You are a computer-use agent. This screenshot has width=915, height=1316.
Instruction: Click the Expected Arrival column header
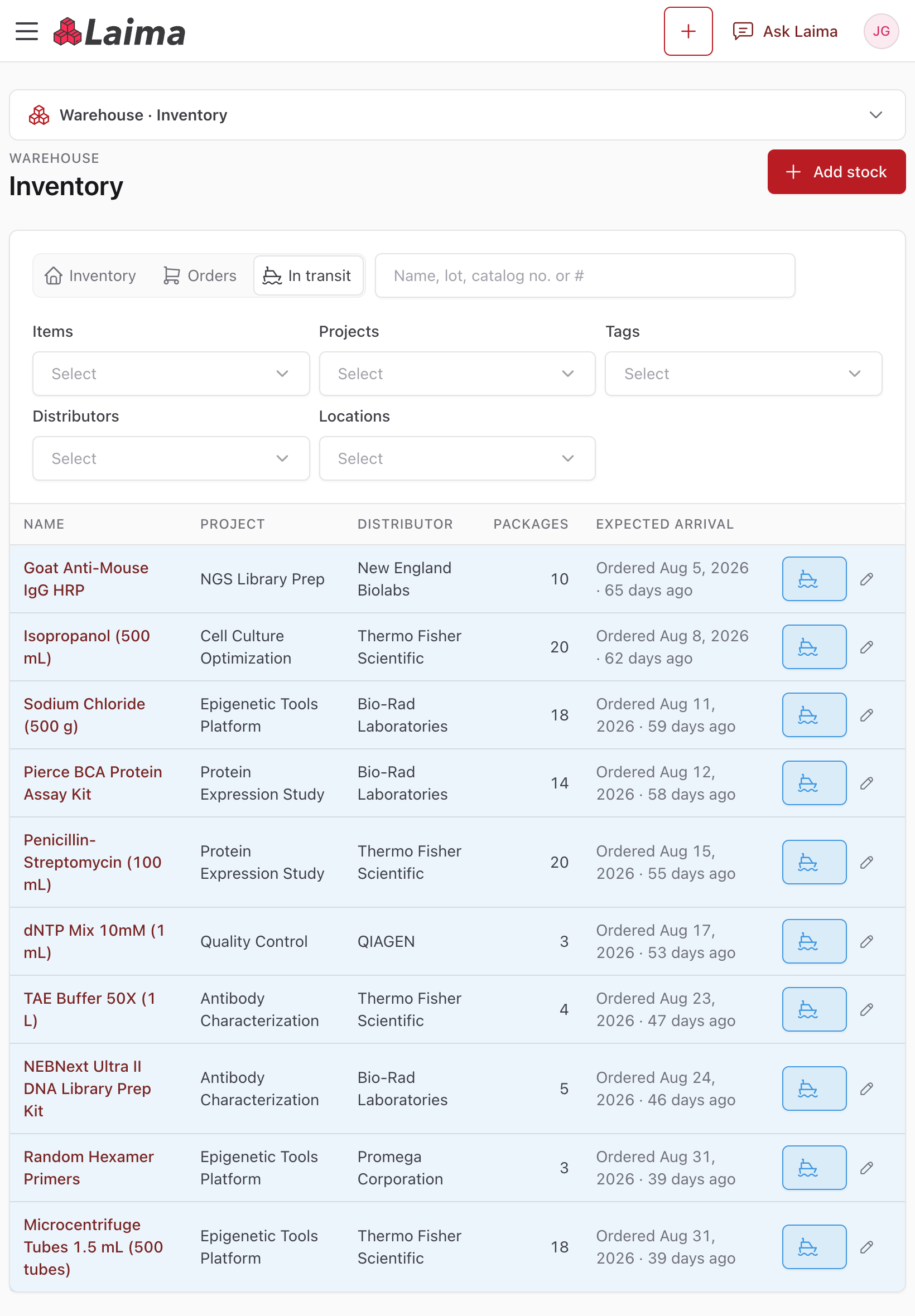[x=664, y=524]
